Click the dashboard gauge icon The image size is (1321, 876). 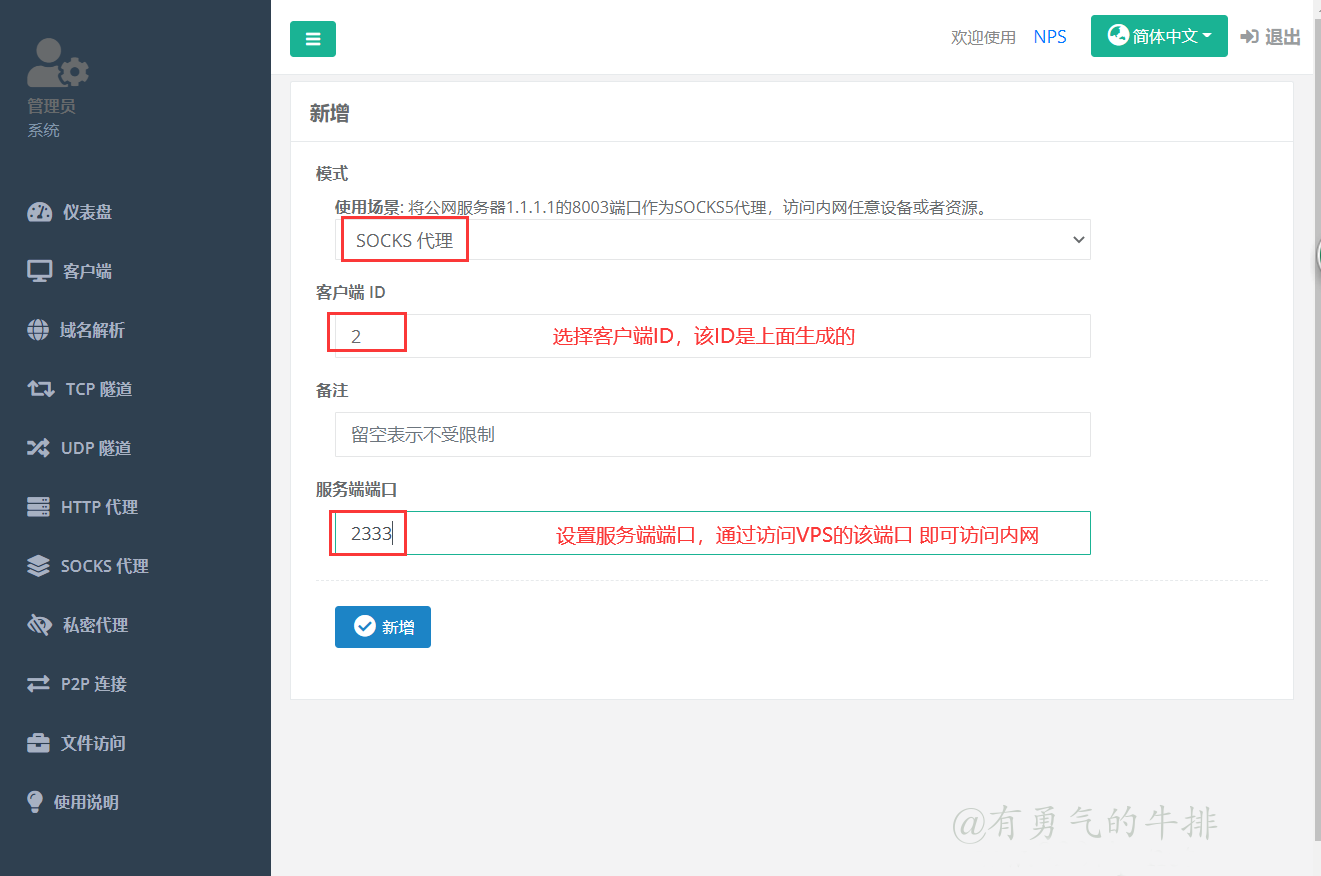39,212
